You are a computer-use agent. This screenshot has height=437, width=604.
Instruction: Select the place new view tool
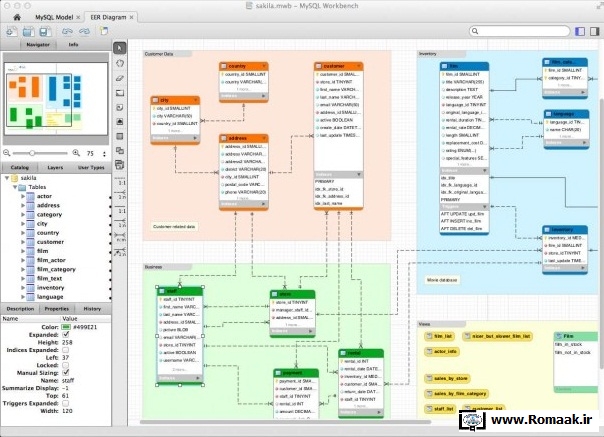120,151
